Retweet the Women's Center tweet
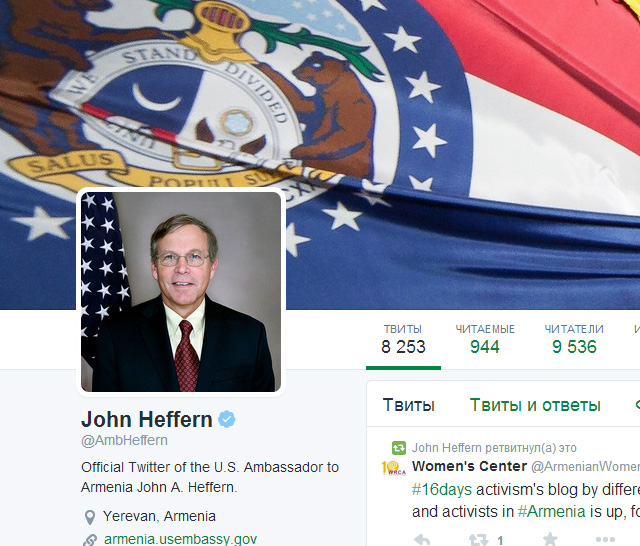640x546 pixels. pyautogui.click(x=478, y=540)
